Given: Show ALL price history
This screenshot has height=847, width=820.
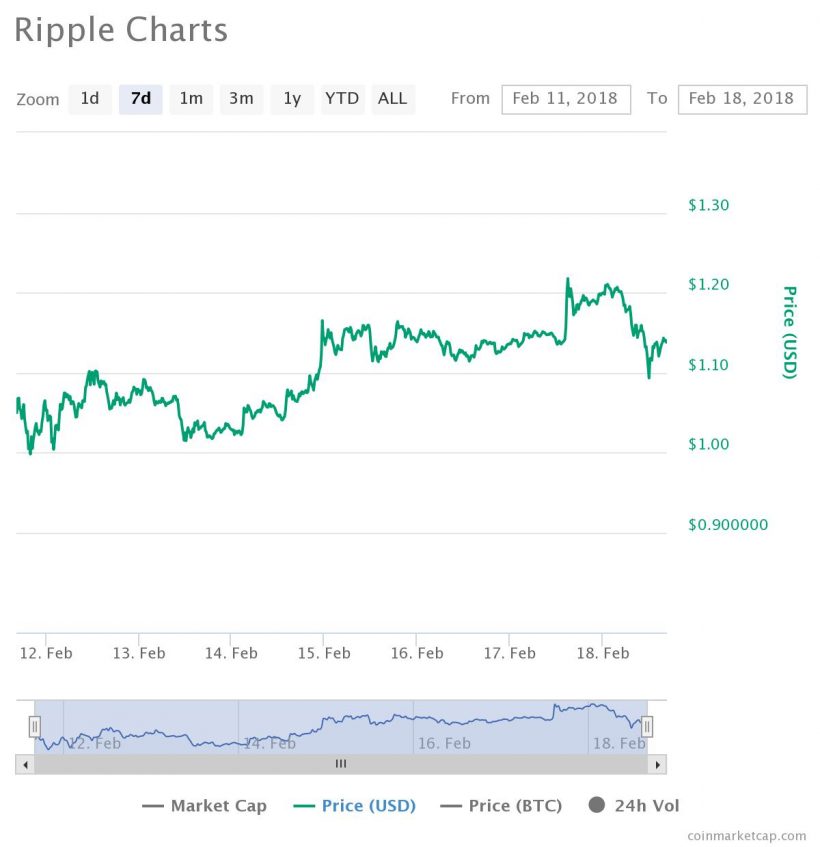Looking at the screenshot, I should [393, 99].
